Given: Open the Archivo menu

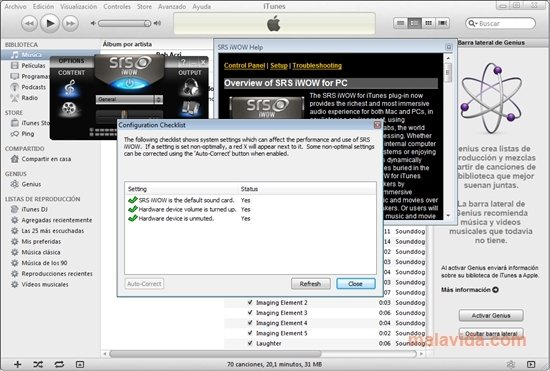Looking at the screenshot, I should [15, 6].
